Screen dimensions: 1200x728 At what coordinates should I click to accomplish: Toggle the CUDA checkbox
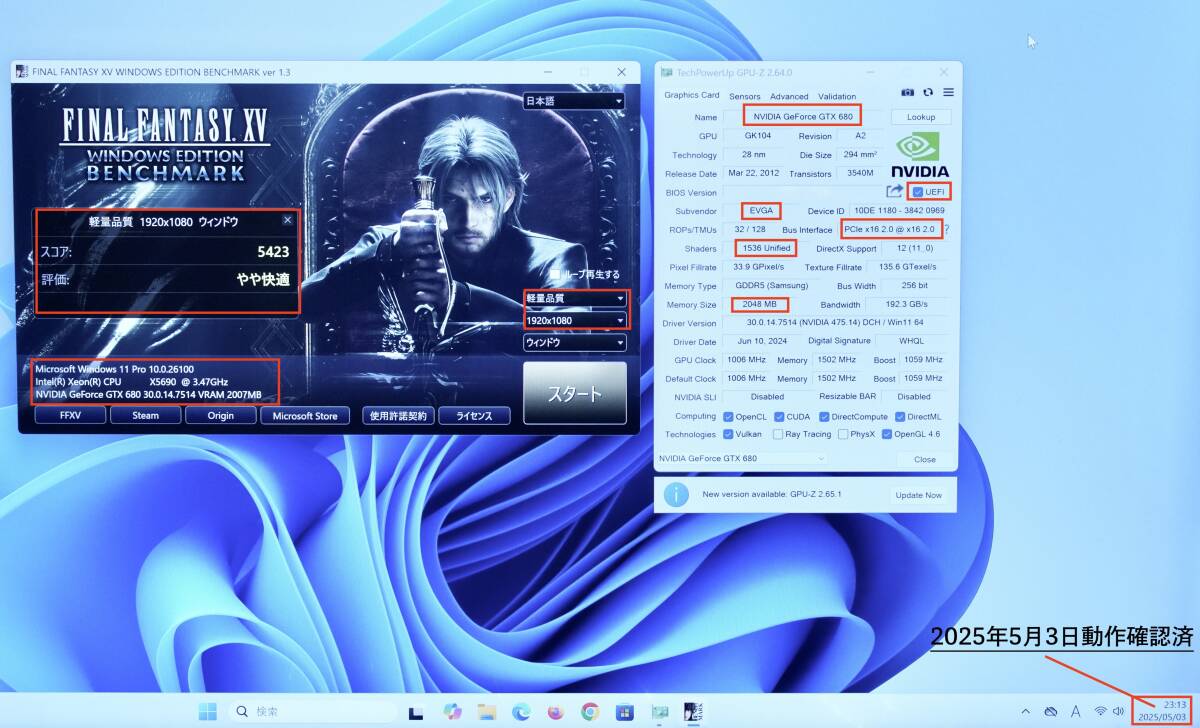click(777, 416)
